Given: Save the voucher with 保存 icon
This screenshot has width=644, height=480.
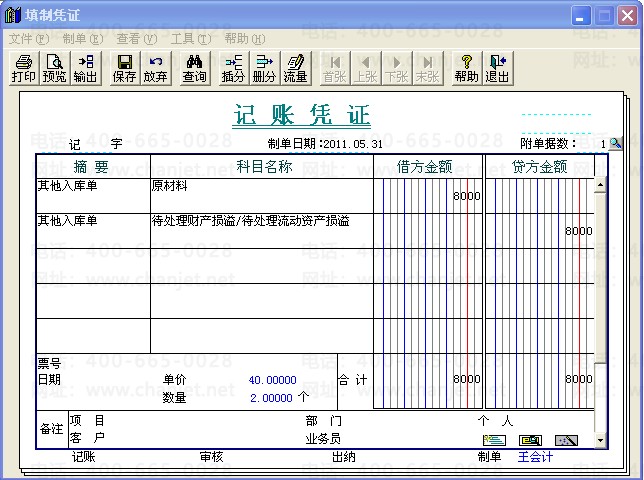Looking at the screenshot, I should coord(125,68).
